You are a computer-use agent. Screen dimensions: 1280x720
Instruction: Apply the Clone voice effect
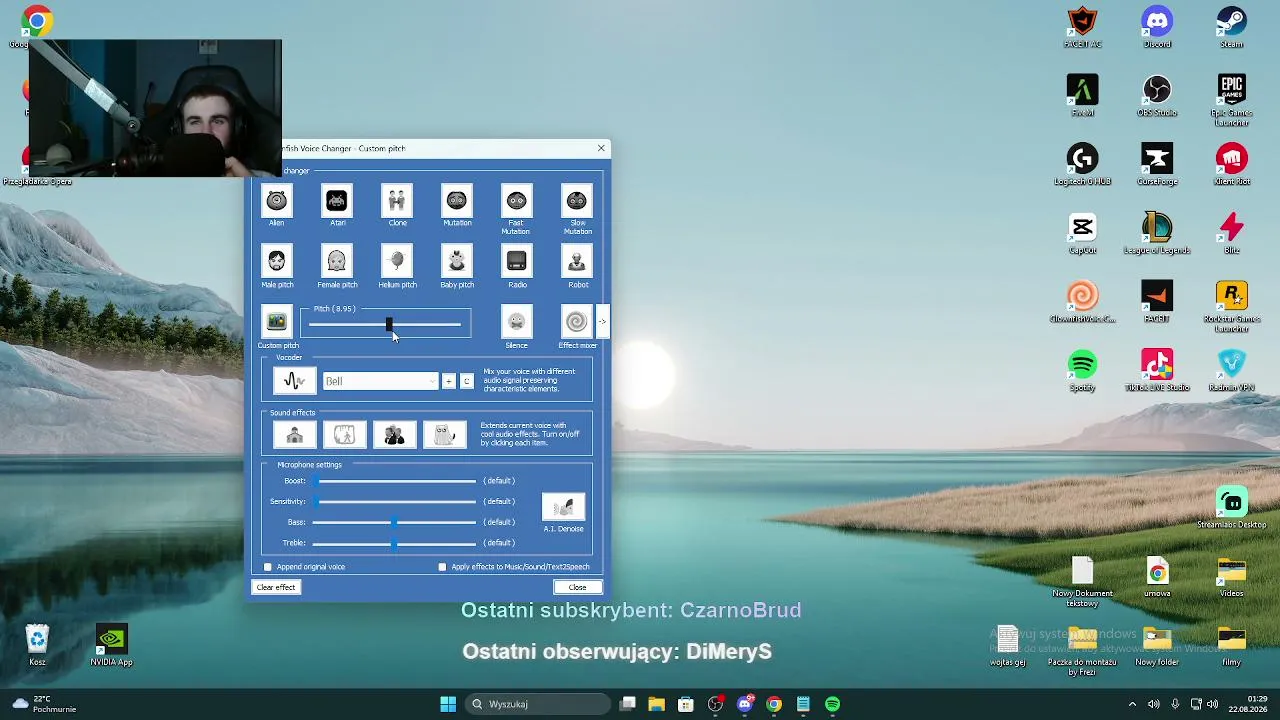[397, 201]
